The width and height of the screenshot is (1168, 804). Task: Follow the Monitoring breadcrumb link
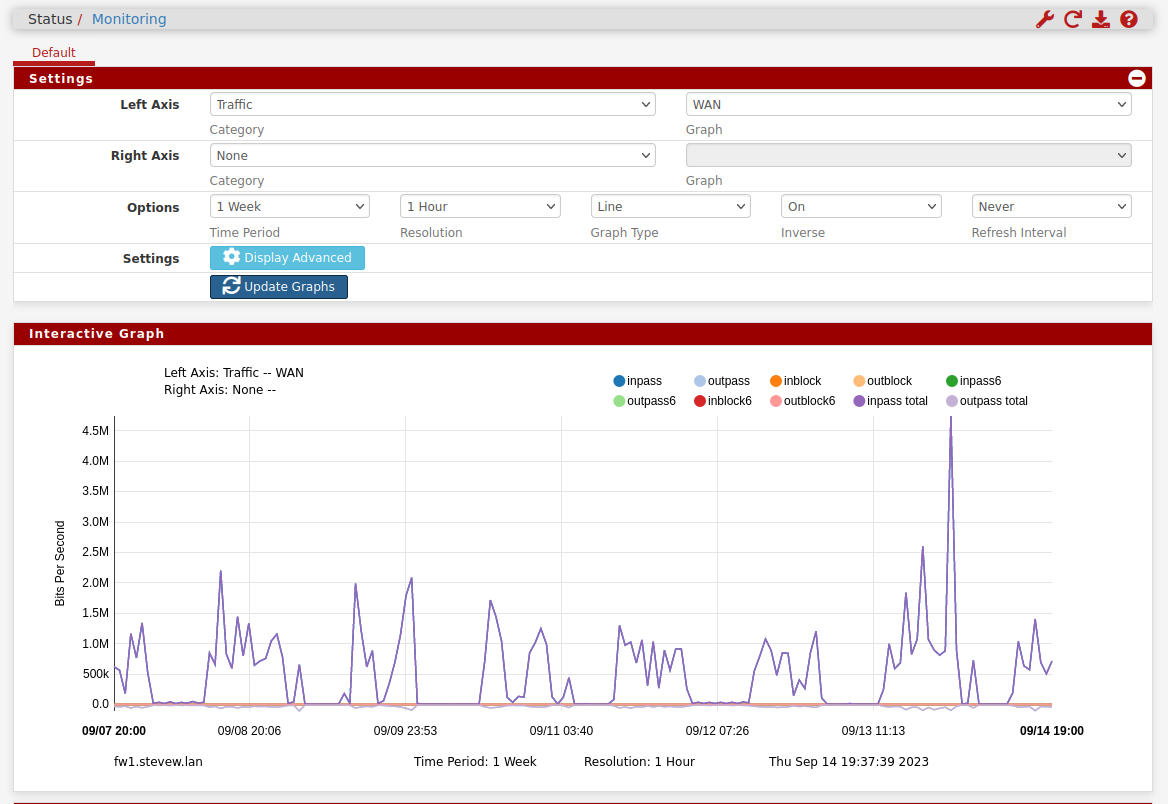[129, 19]
